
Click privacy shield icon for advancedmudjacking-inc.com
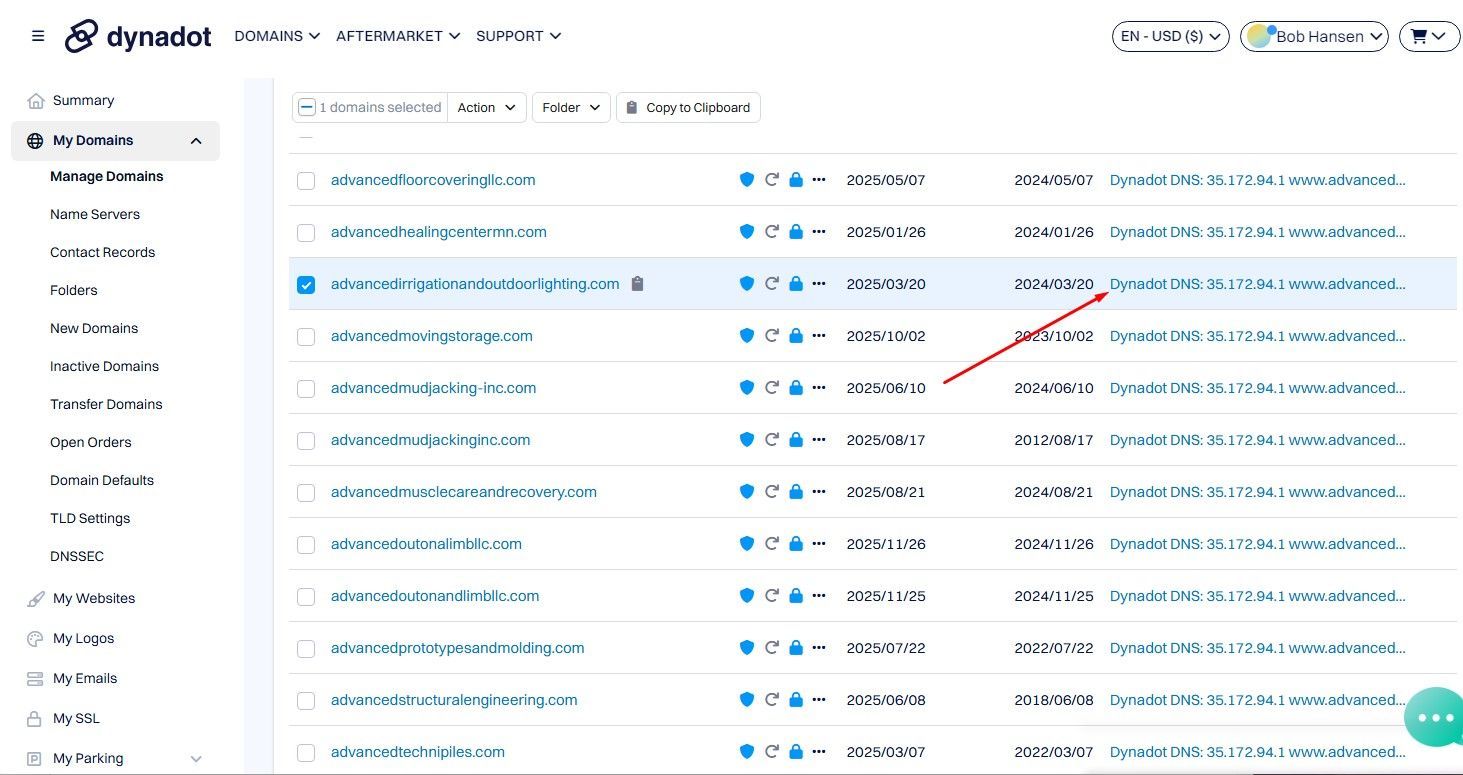click(746, 388)
